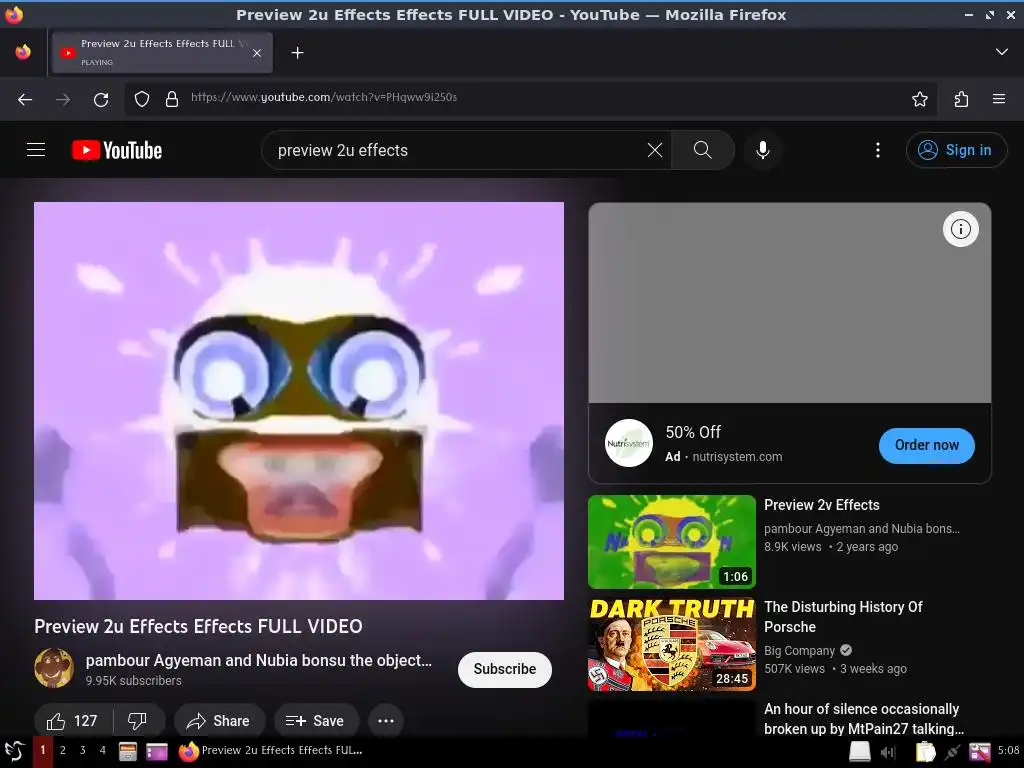Image resolution: width=1024 pixels, height=768 pixels.
Task: Open the Firefox application menu
Action: pos(999,99)
